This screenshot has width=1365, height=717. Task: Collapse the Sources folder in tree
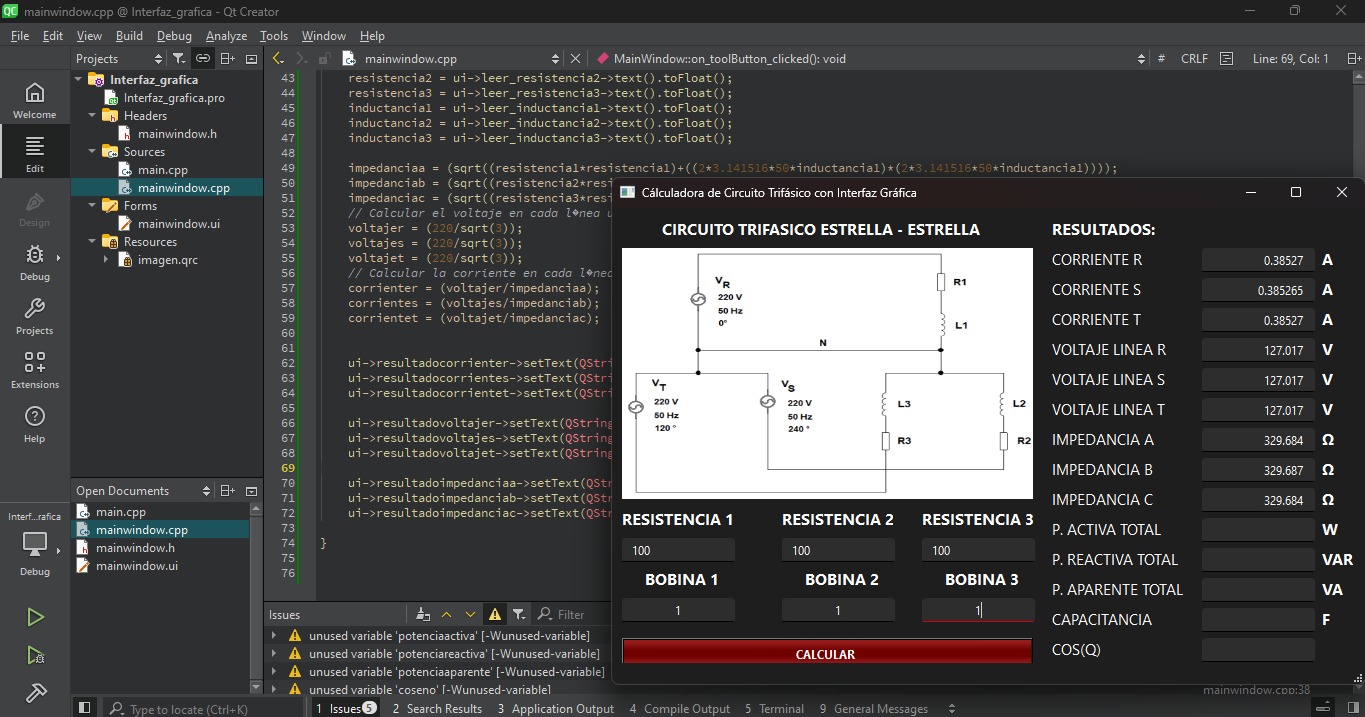tap(93, 152)
